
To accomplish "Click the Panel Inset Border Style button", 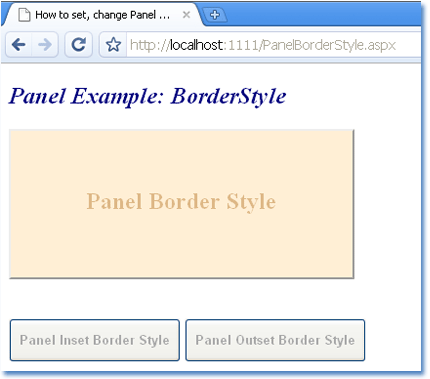I will 95,340.
